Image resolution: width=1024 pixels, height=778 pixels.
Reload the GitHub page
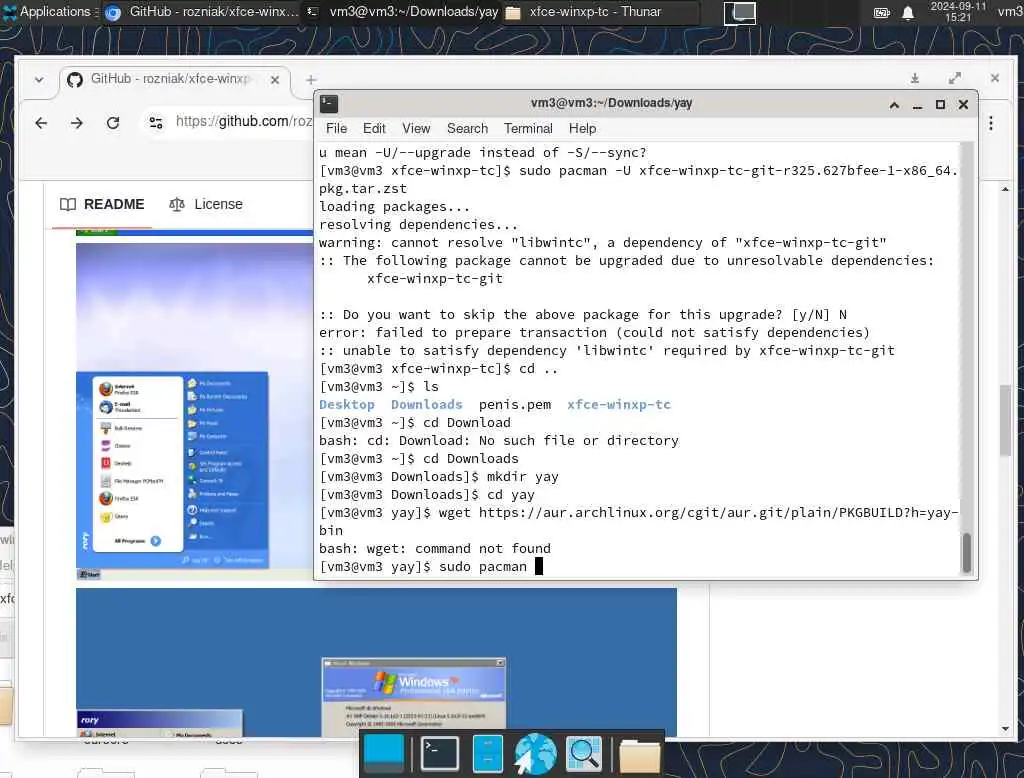113,123
